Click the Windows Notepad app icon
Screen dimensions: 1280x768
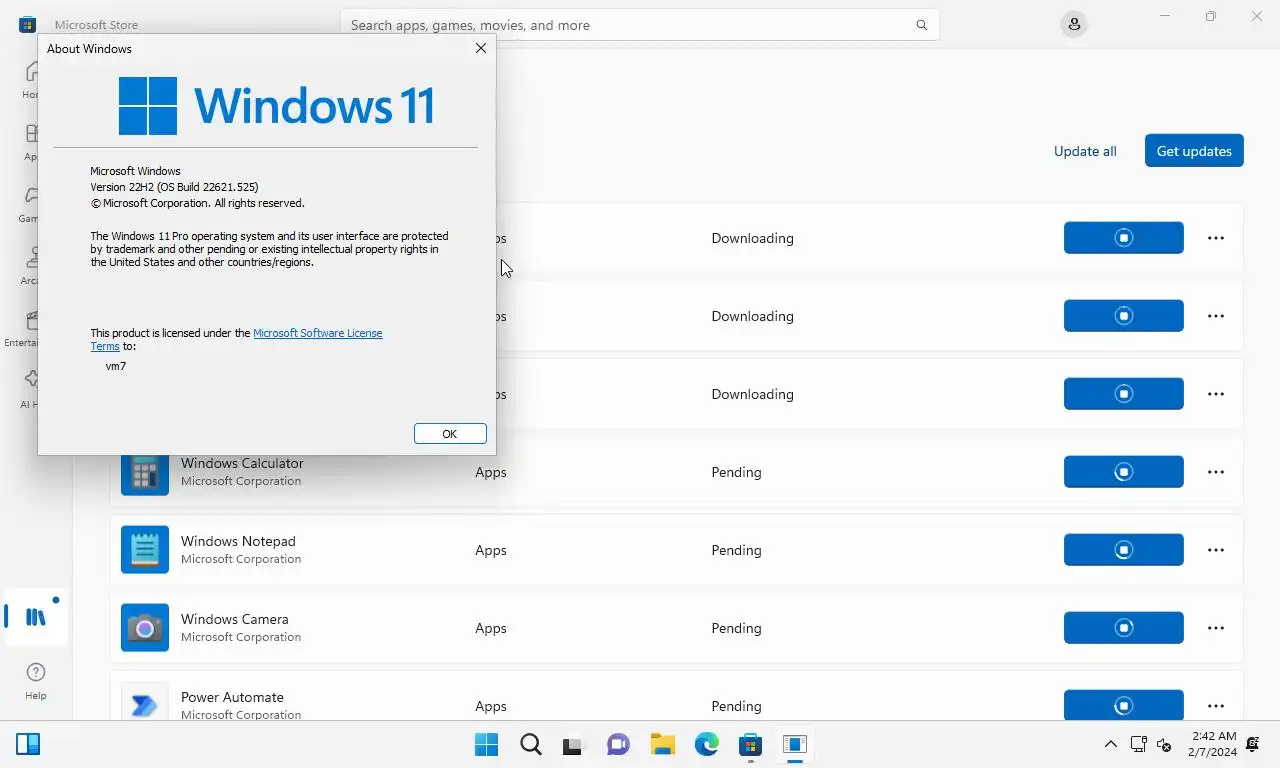pyautogui.click(x=145, y=550)
